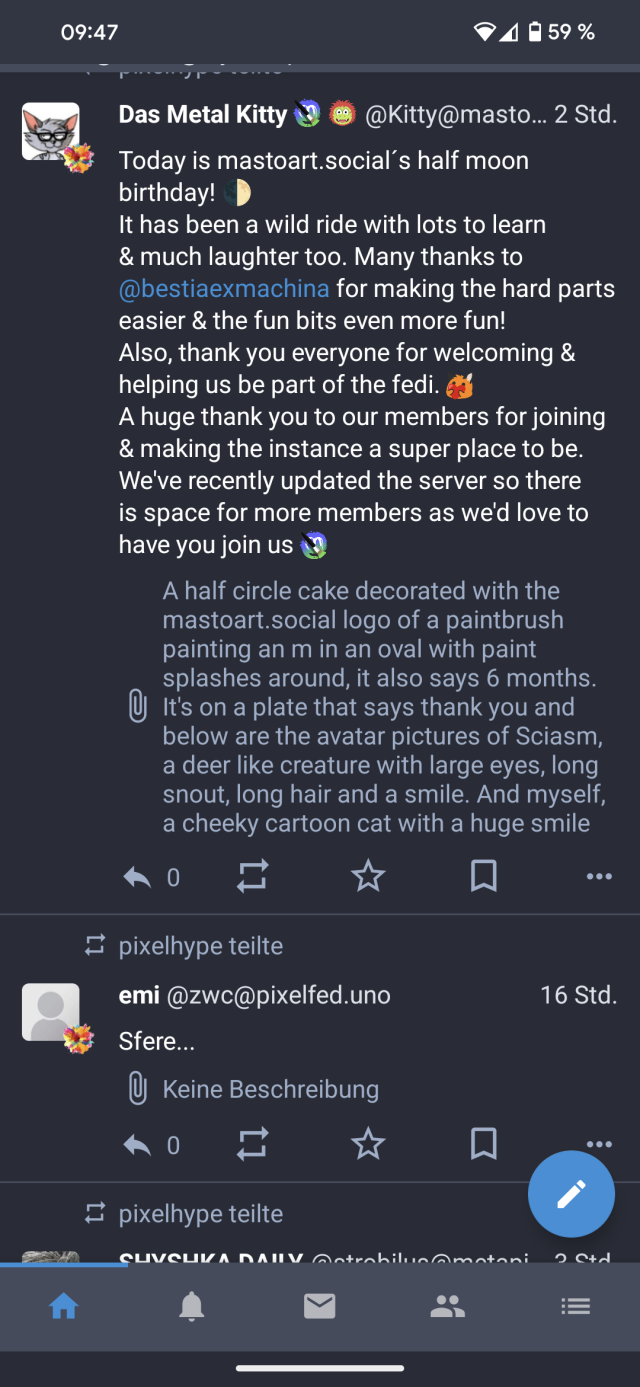Favorite the mastoart.social birthday post
The width and height of the screenshot is (640, 1387).
(x=368, y=877)
